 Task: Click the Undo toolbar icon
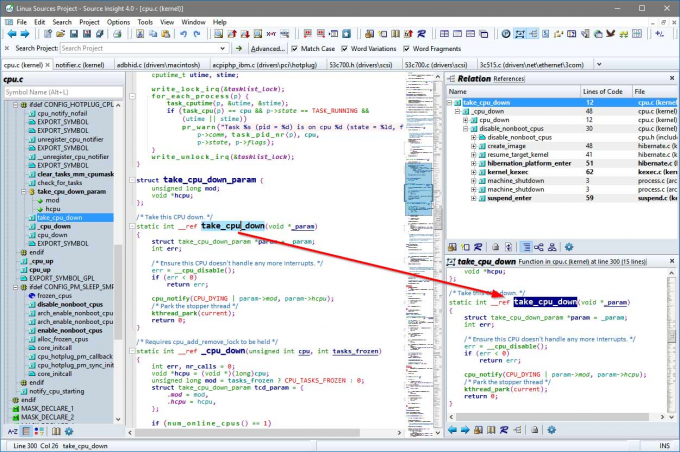pos(183,34)
